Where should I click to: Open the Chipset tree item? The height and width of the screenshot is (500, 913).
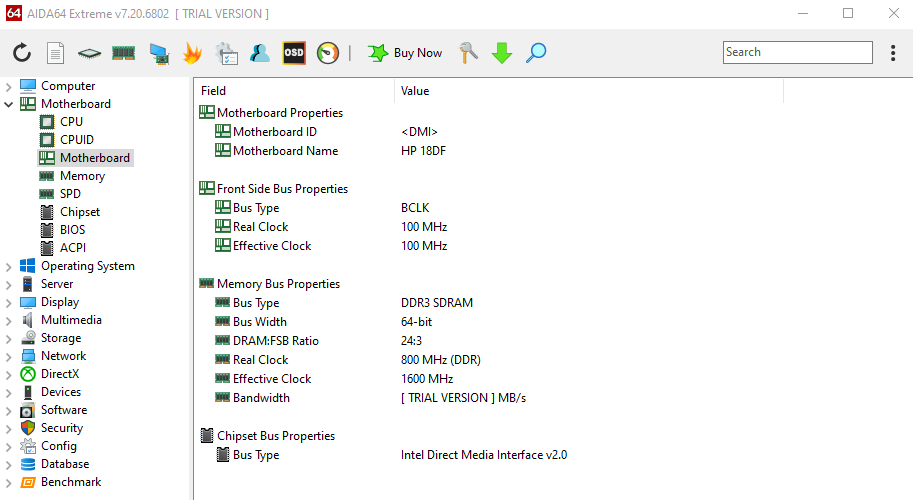pyautogui.click(x=80, y=212)
